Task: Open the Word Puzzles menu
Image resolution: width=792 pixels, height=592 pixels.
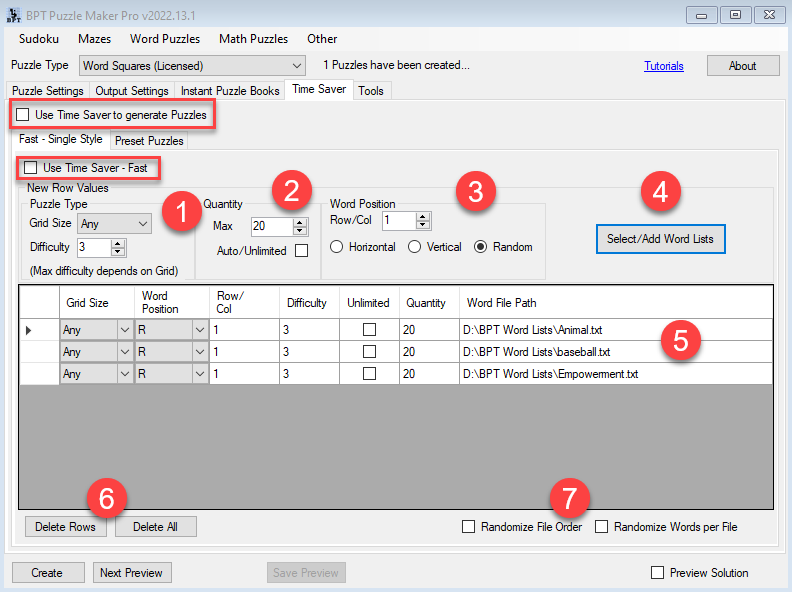Action: click(x=165, y=39)
